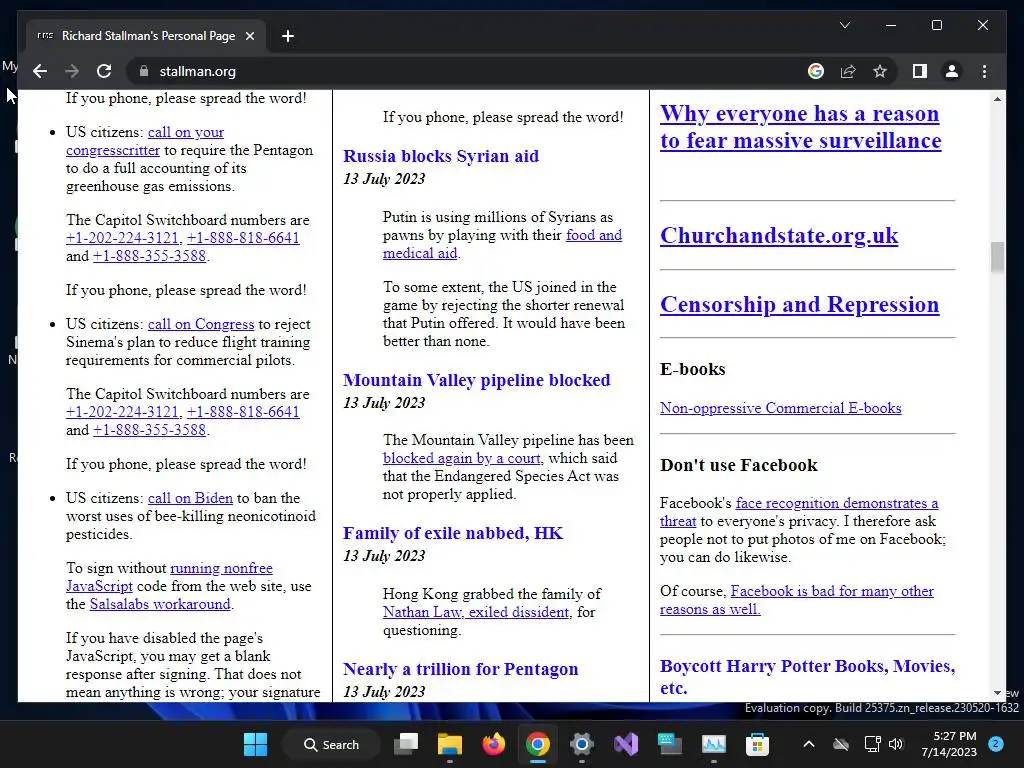Launch Firefox from the taskbar
1024x768 pixels.
point(494,744)
